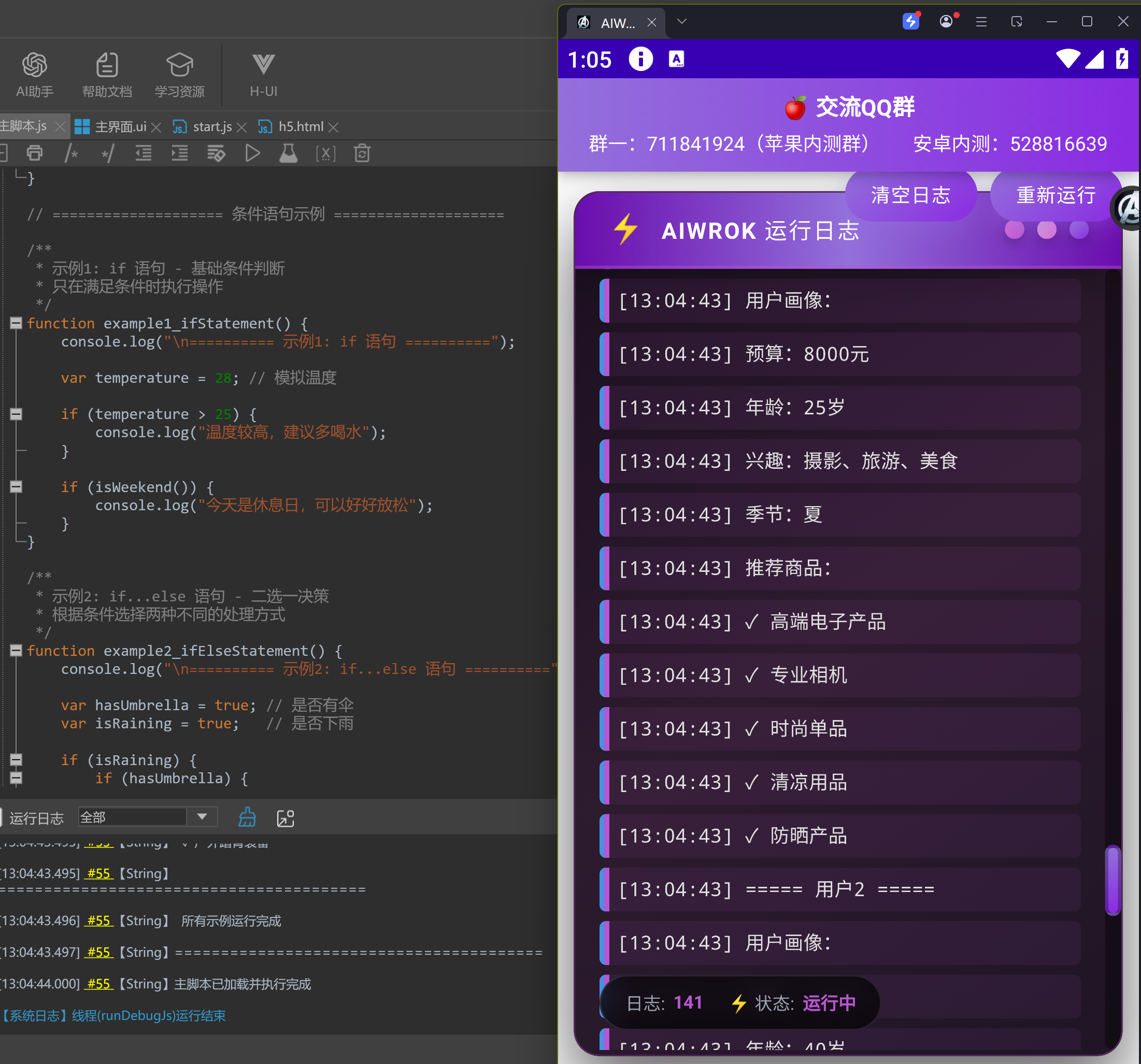This screenshot has height=1064, width=1141.
Task: Decrease indent of the code
Action: [143, 153]
